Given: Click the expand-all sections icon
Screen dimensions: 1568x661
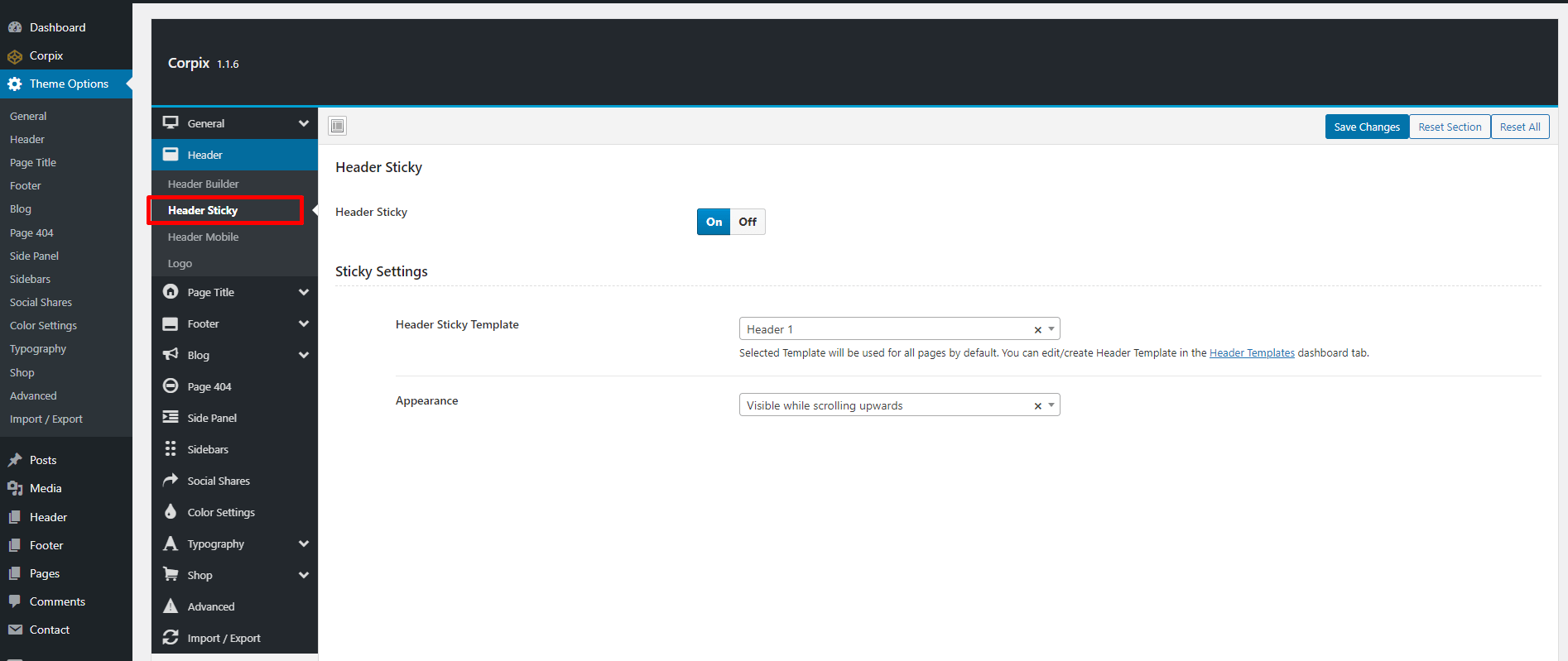Looking at the screenshot, I should (x=337, y=126).
